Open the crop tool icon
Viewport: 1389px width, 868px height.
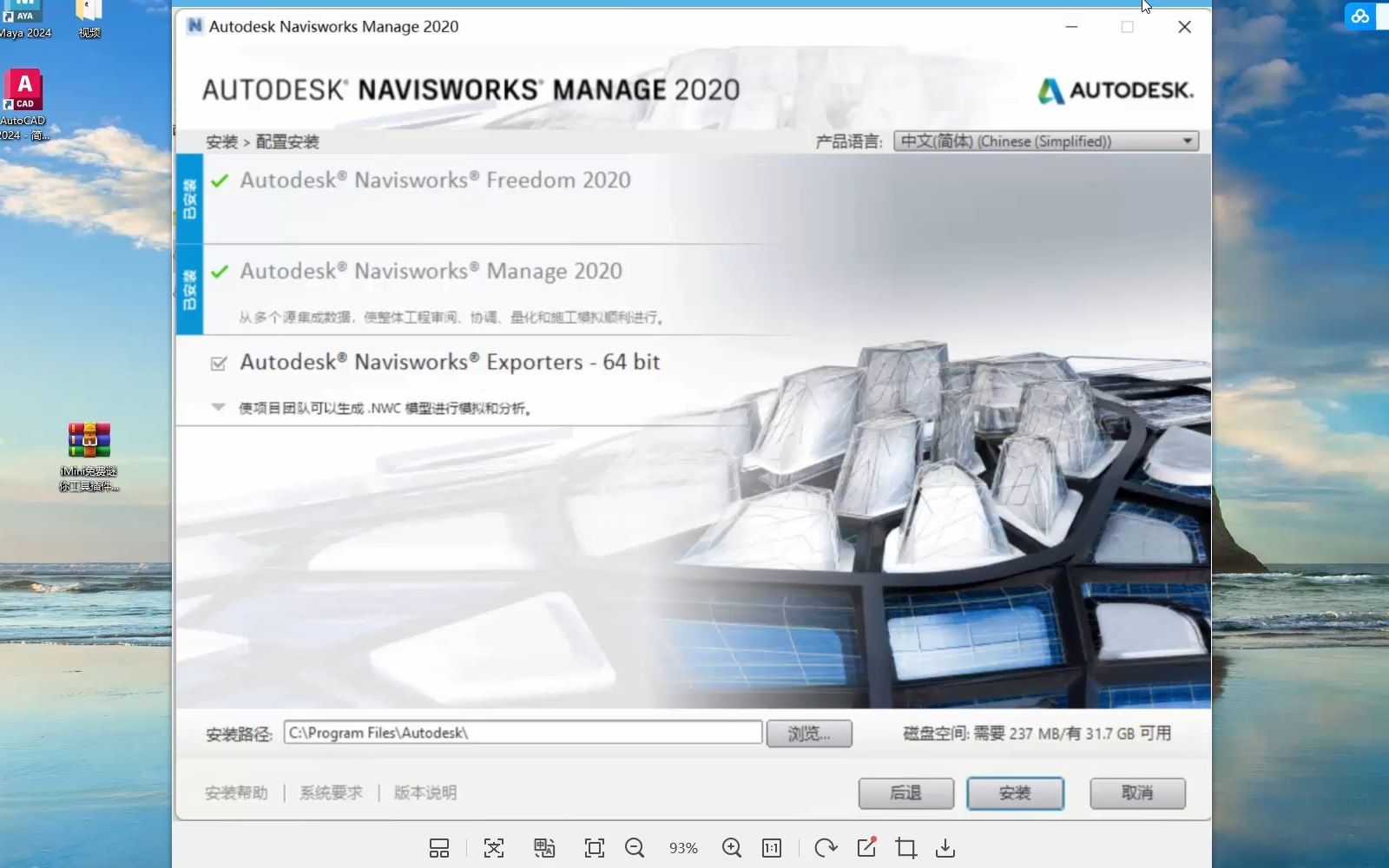tap(905, 848)
